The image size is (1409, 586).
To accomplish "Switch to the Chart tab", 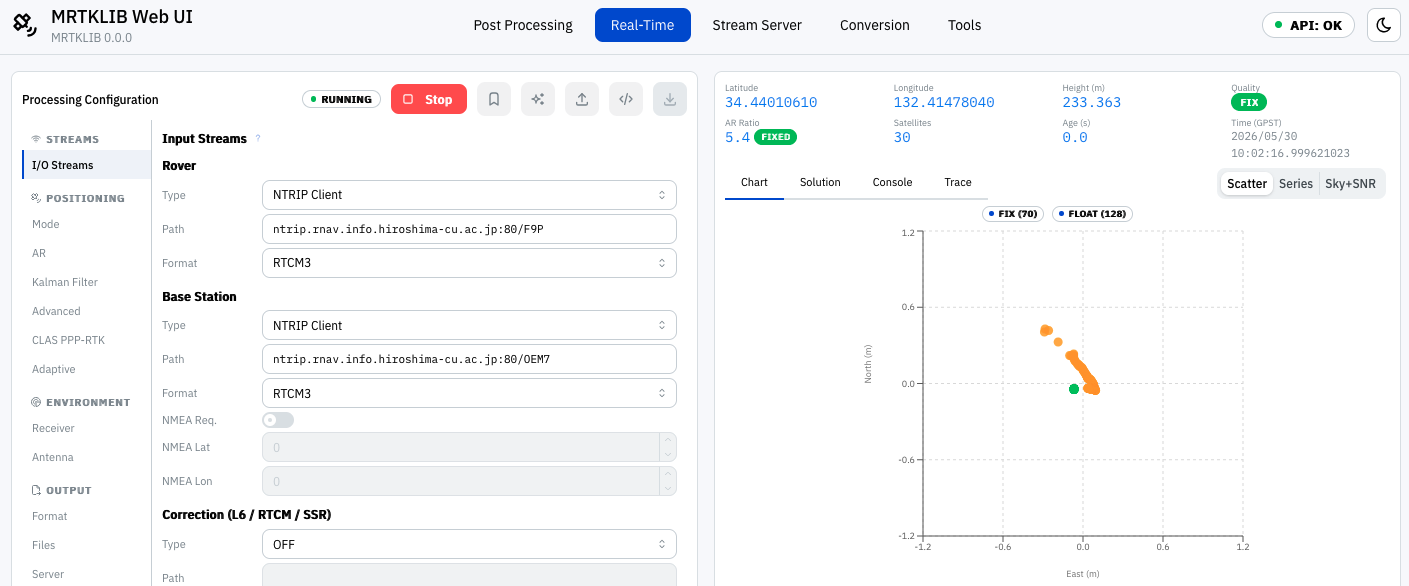I will (754, 182).
